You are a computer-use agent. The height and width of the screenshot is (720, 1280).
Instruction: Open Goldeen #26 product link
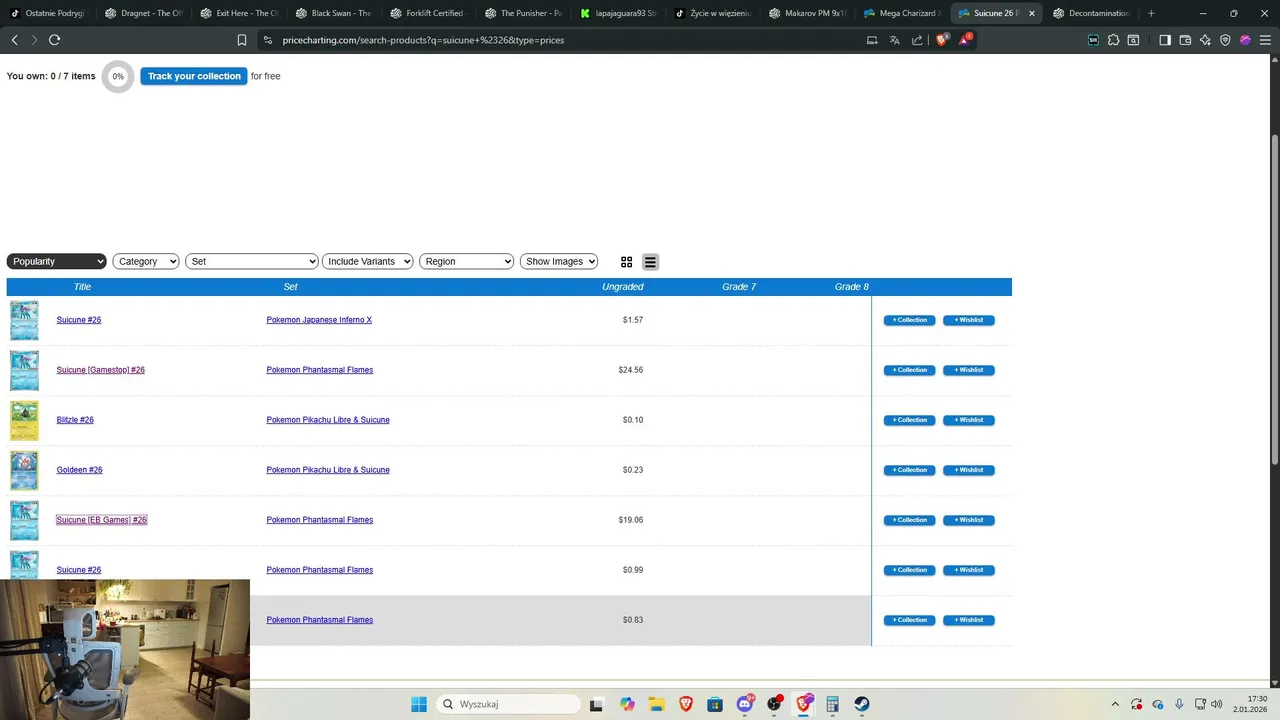pos(79,470)
